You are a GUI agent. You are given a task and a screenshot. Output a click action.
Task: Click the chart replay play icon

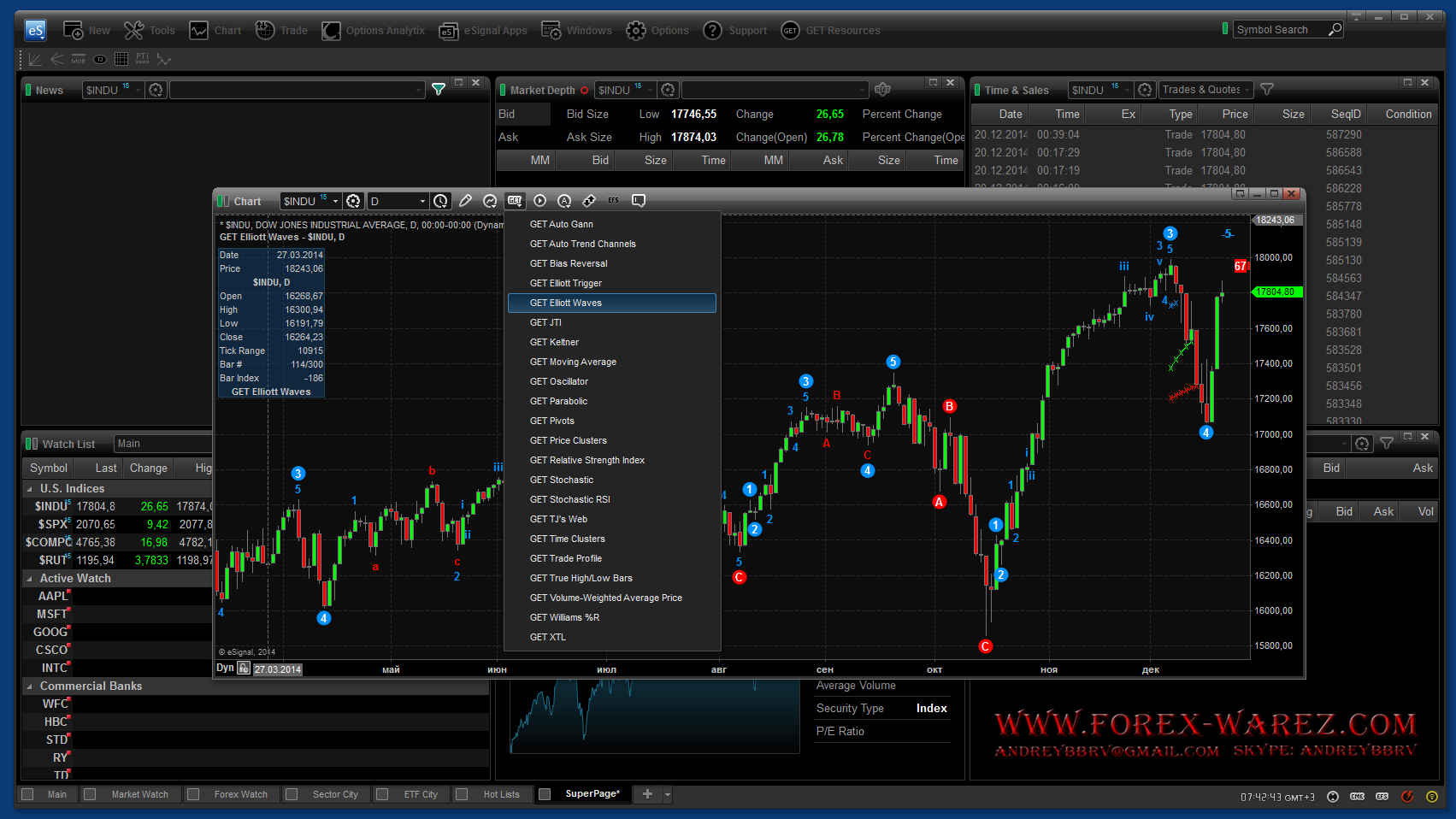(x=539, y=201)
